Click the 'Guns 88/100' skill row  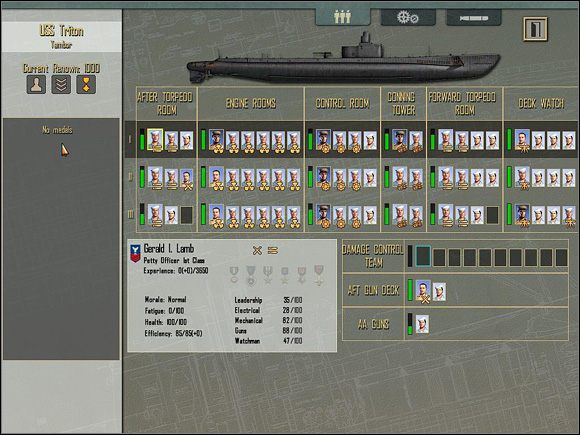268,331
